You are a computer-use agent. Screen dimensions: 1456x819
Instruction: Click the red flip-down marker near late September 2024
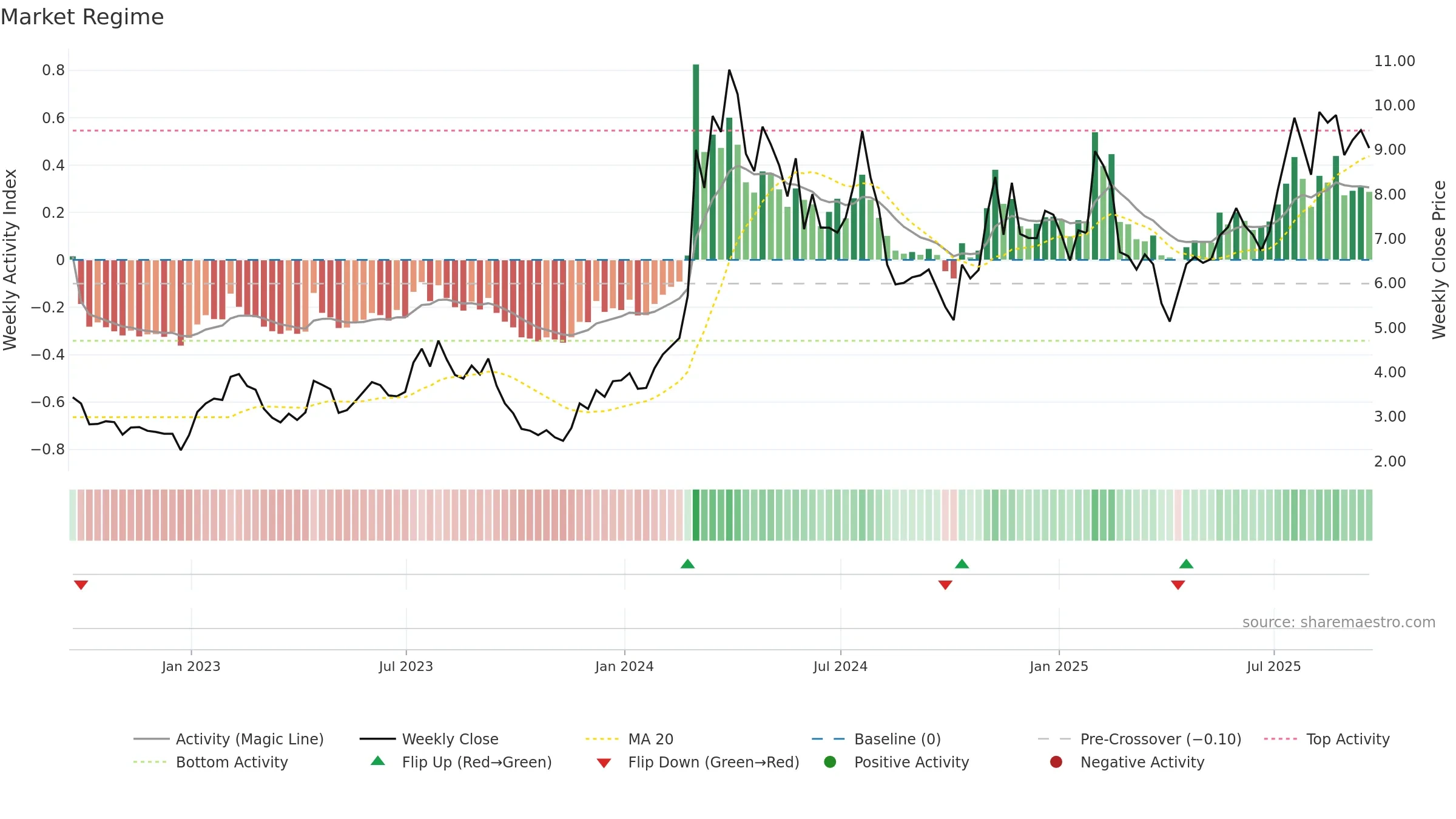(945, 585)
